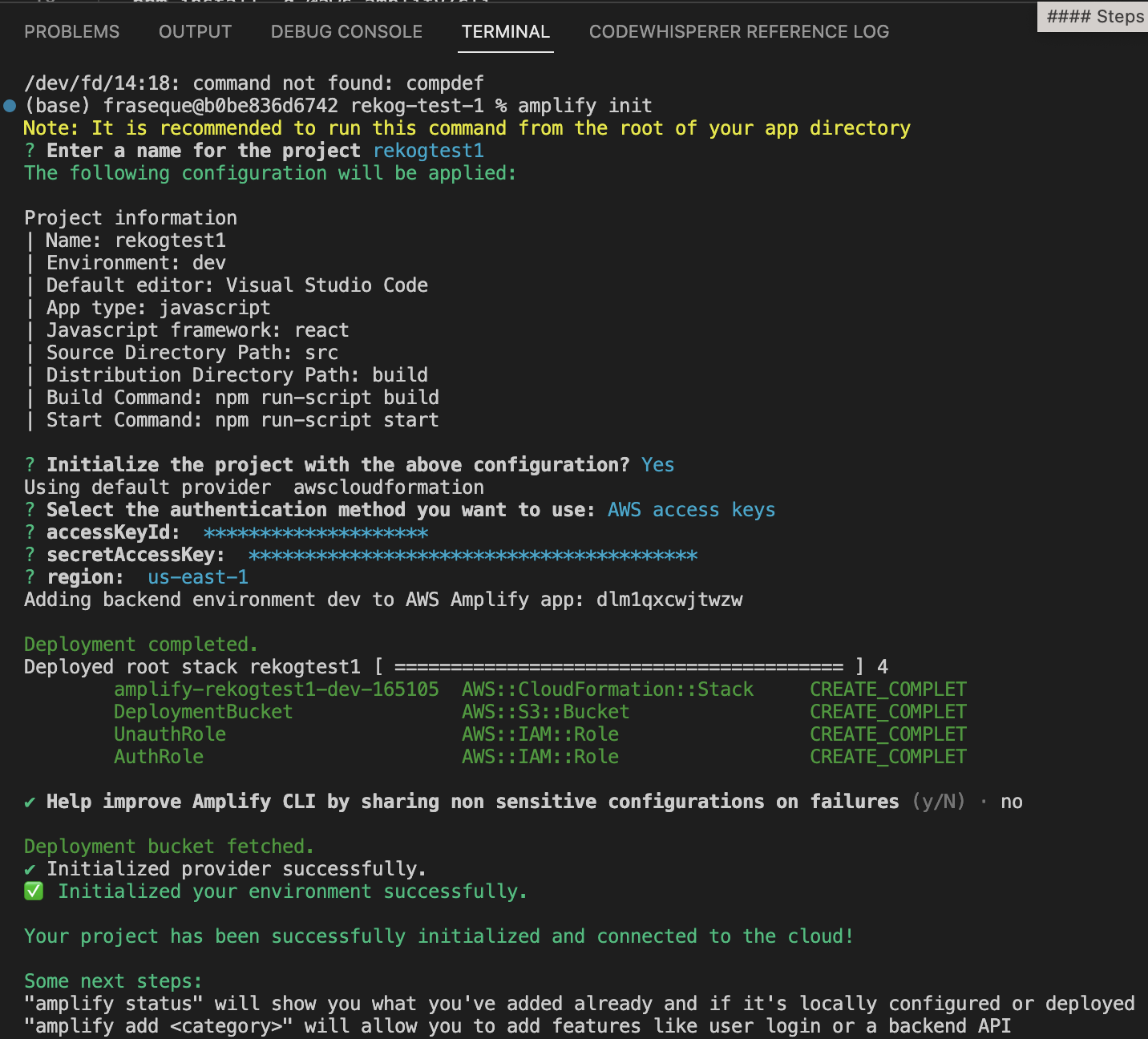Click 'AWS::IAM::Role' in the AuthRole row
Image resolution: width=1148 pixels, height=1039 pixels.
point(540,757)
